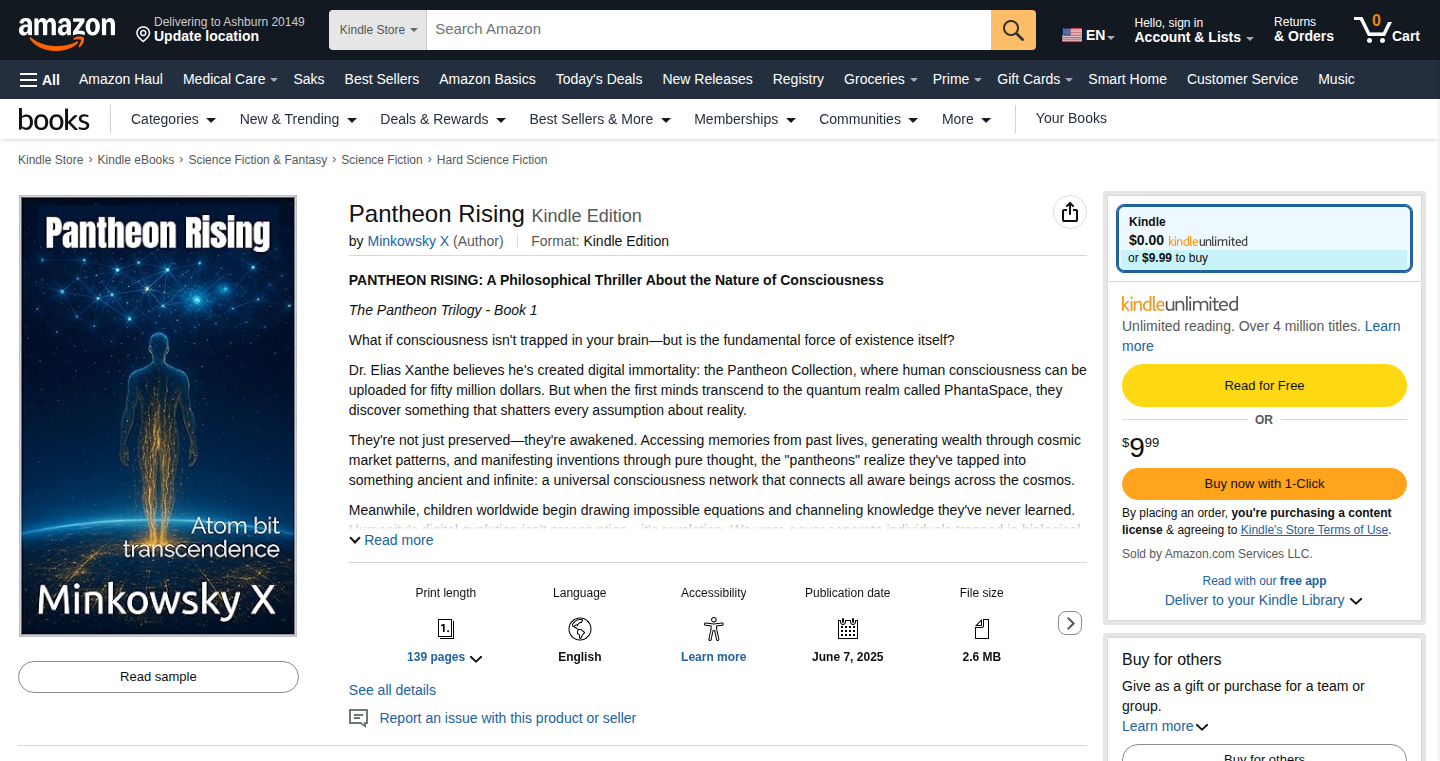Open Amazon Haul in nav bar
Viewport: 1440px width, 761px height.
121,79
